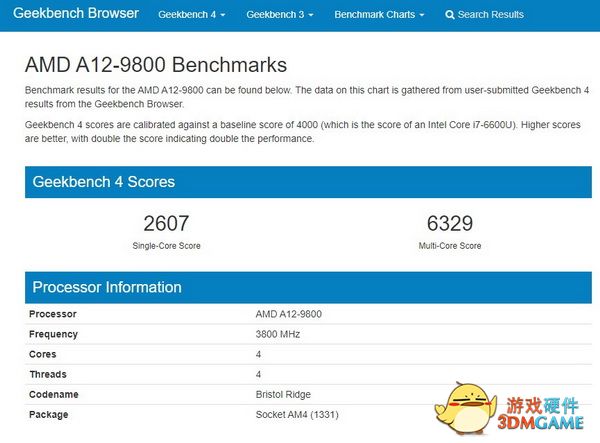Viewport: 600px width, 443px height.
Task: Select the multi-core score 6329
Action: (x=450, y=223)
